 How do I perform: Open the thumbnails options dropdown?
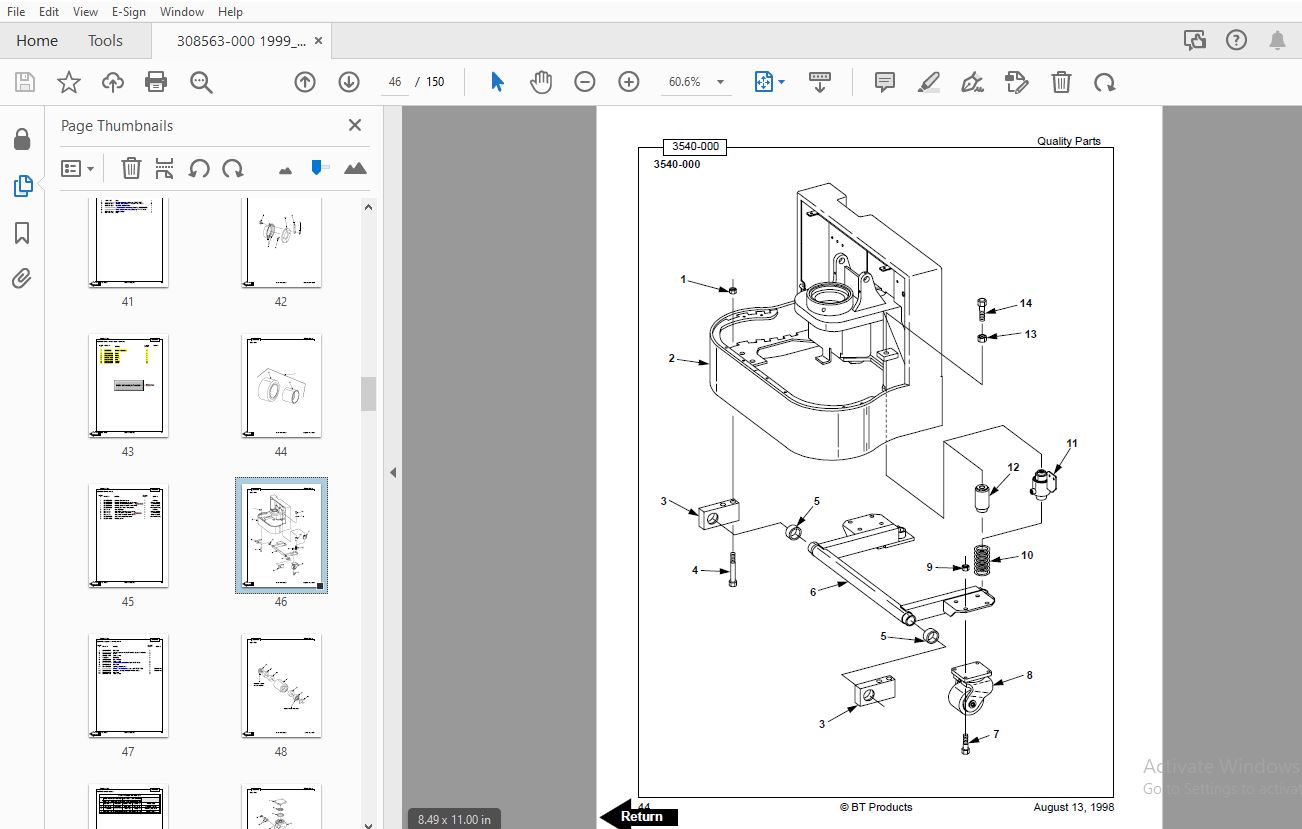[x=77, y=168]
